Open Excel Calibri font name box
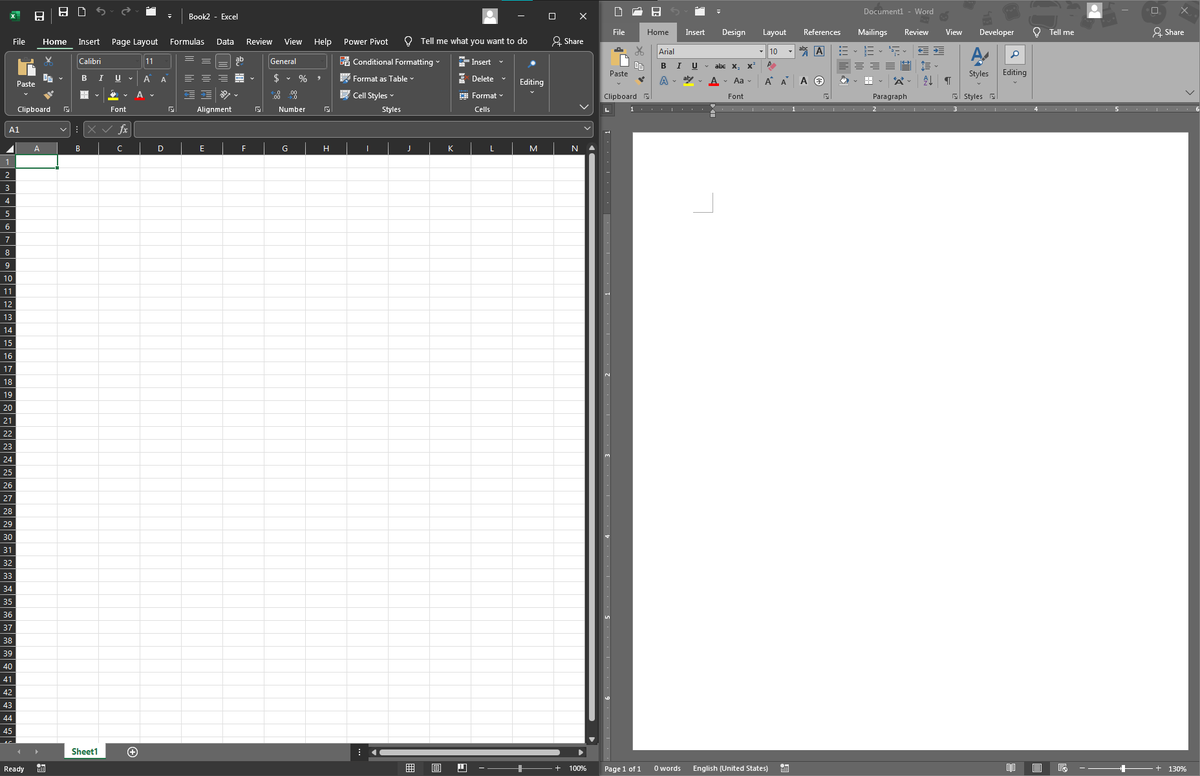Screen dimensions: 1200x776 point(109,61)
